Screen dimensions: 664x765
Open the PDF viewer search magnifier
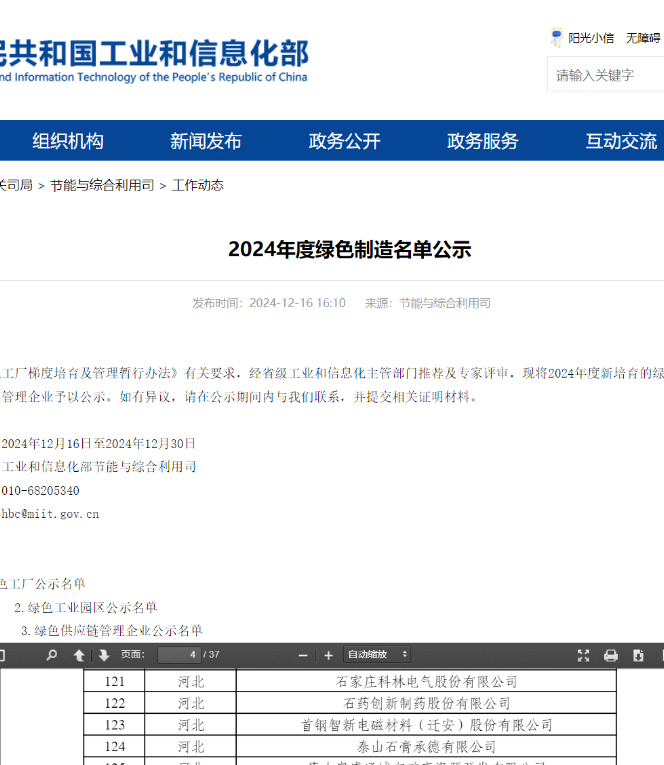pos(51,655)
